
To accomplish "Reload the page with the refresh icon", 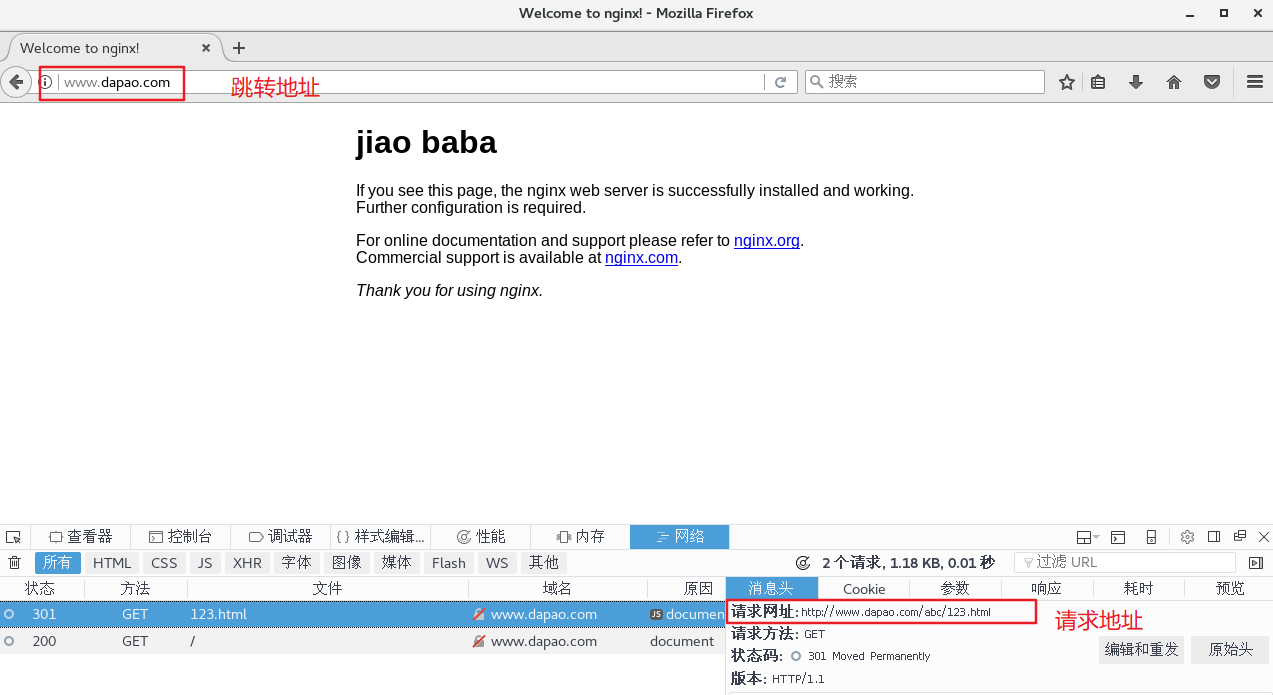I will coord(781,82).
